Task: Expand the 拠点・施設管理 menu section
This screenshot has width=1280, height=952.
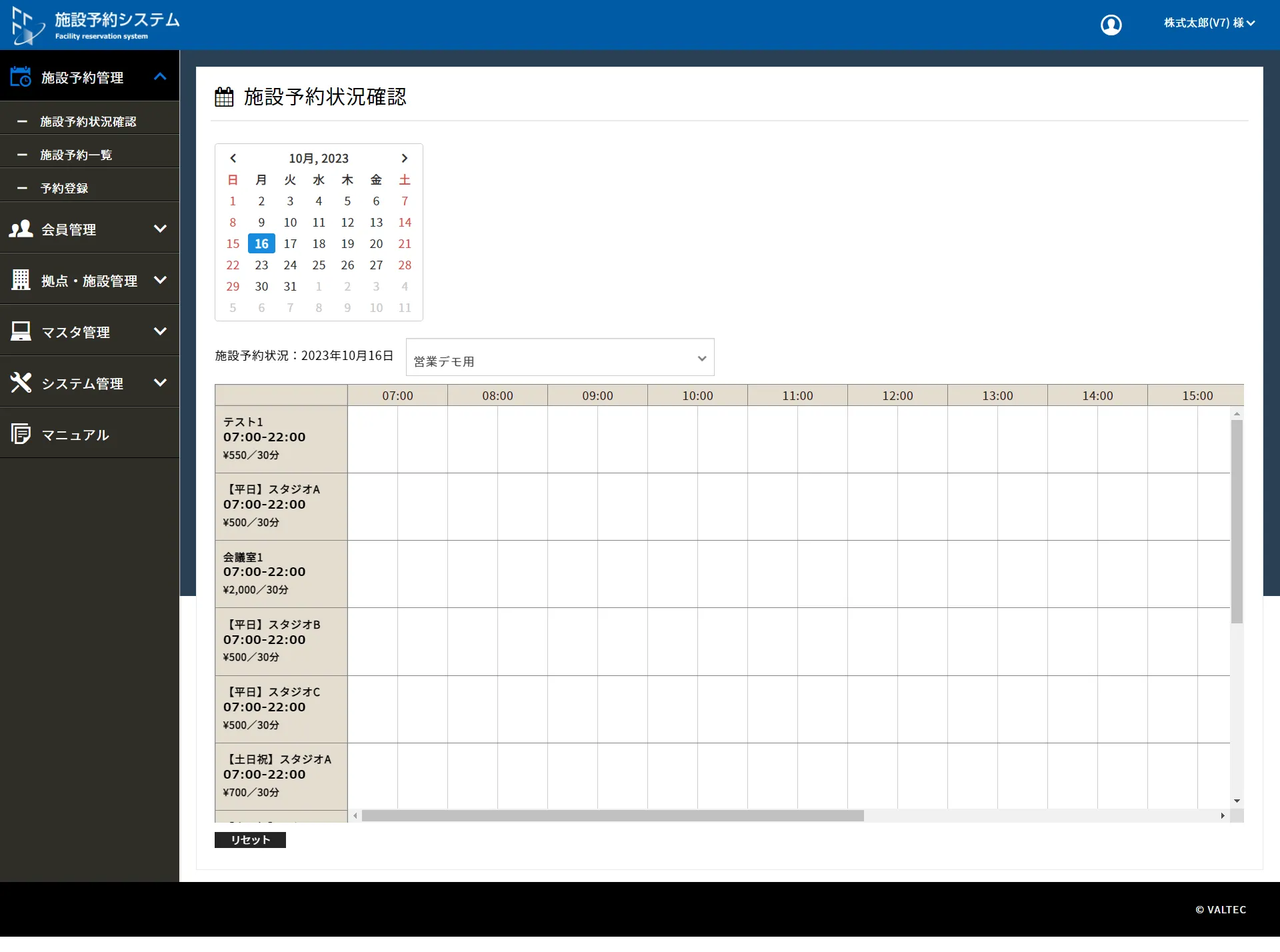Action: click(160, 280)
